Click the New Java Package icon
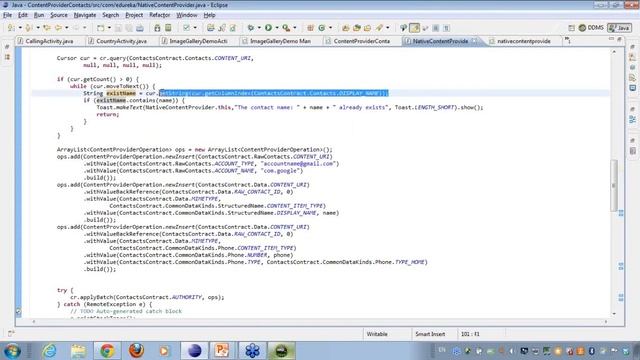 (x=310, y=28)
